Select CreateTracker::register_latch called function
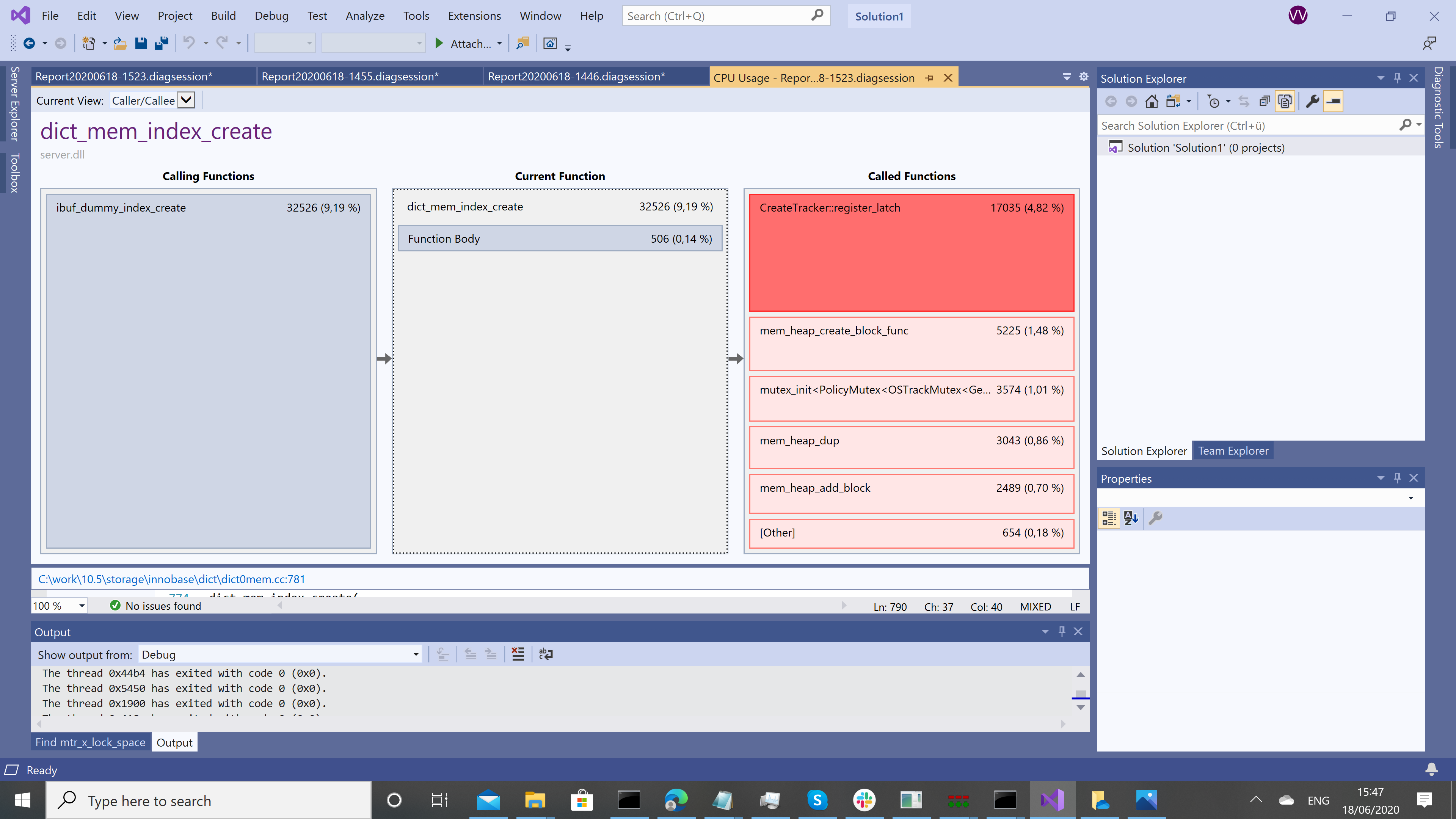The height and width of the screenshot is (819, 1456). point(911,252)
